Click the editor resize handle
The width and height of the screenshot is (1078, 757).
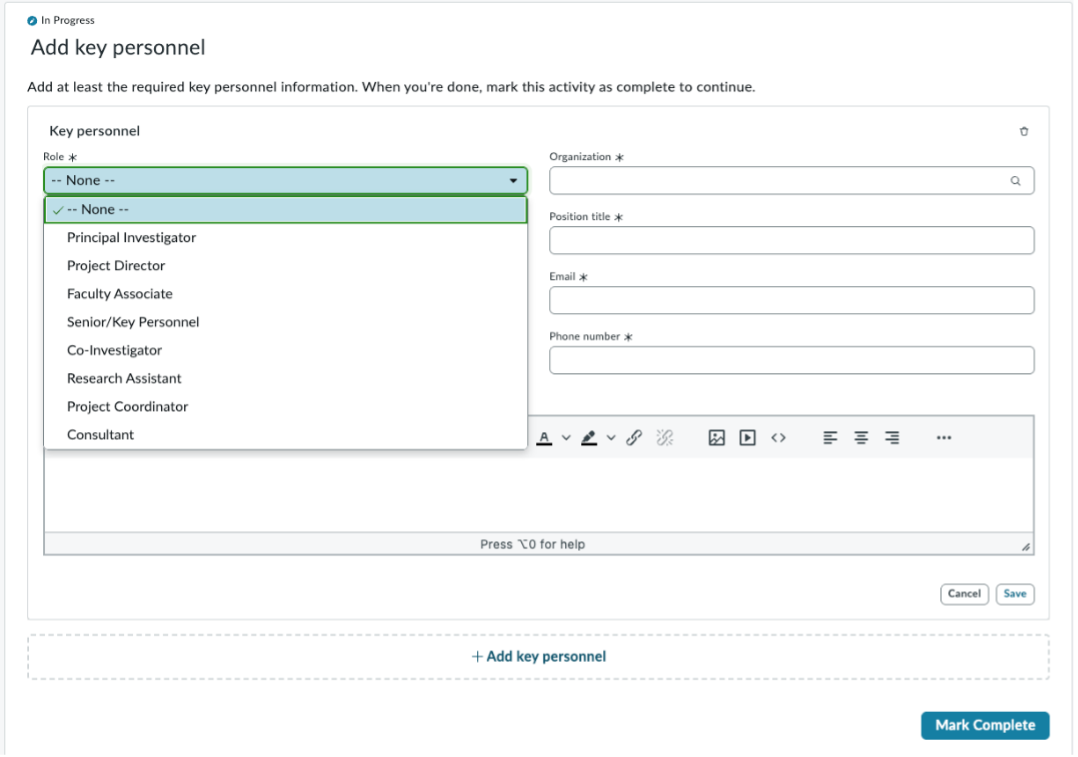pos(1025,547)
